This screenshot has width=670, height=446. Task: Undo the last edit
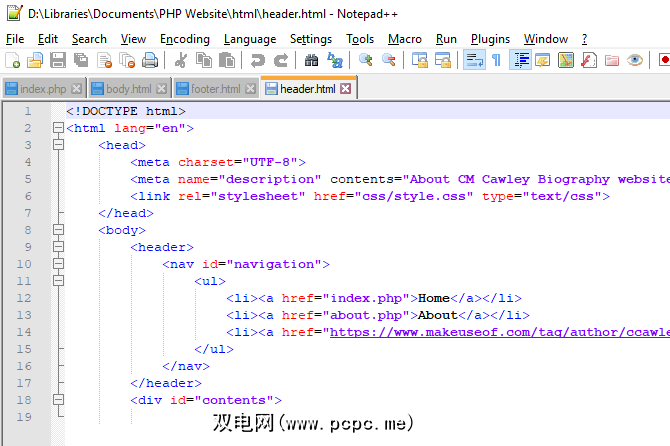pos(258,60)
